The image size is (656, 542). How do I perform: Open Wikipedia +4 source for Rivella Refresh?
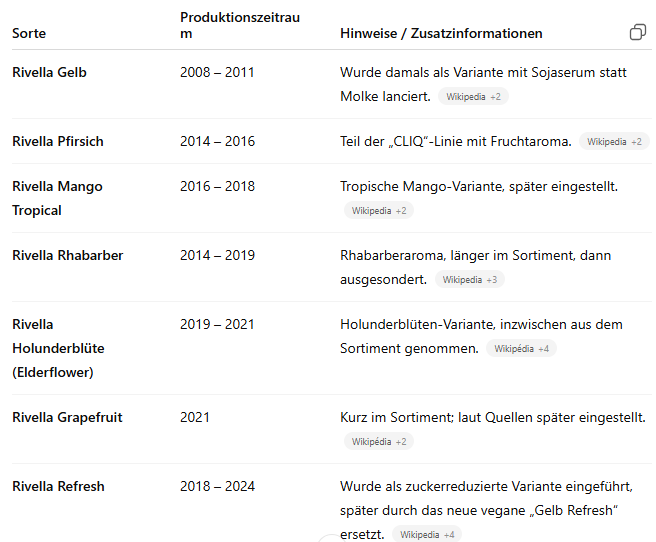click(427, 535)
